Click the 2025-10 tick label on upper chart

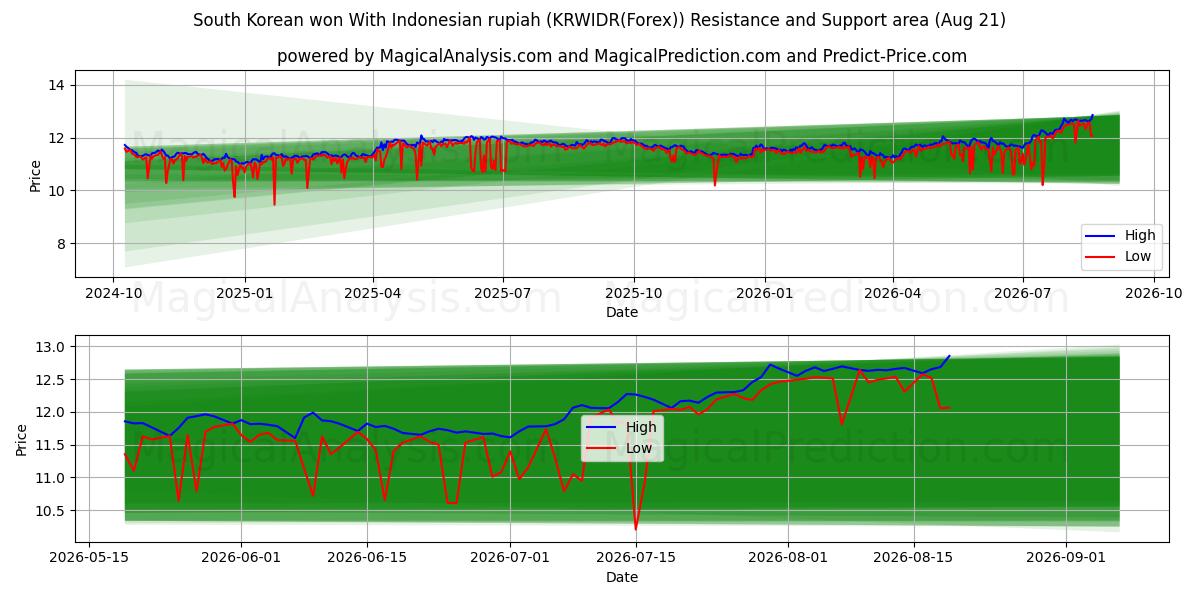(x=633, y=294)
